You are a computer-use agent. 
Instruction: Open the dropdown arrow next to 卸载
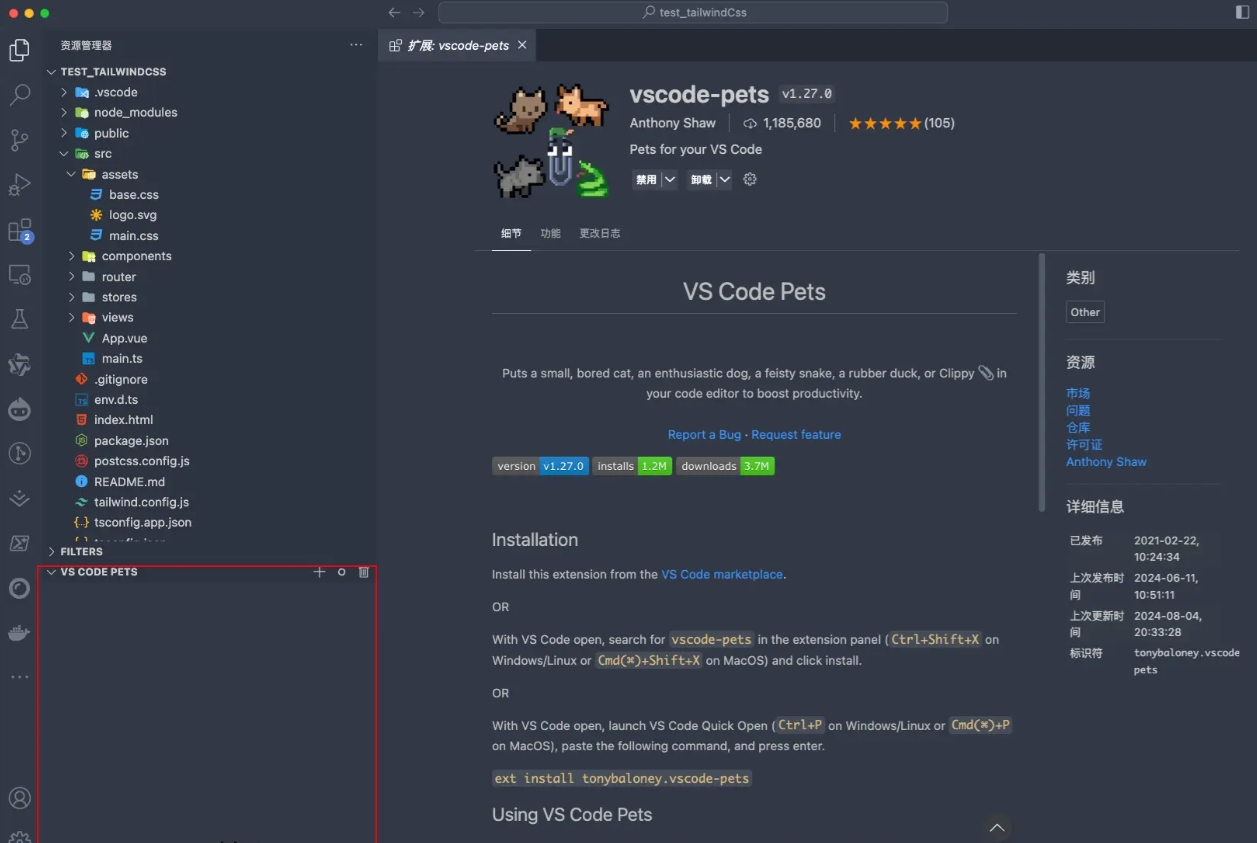(724, 180)
